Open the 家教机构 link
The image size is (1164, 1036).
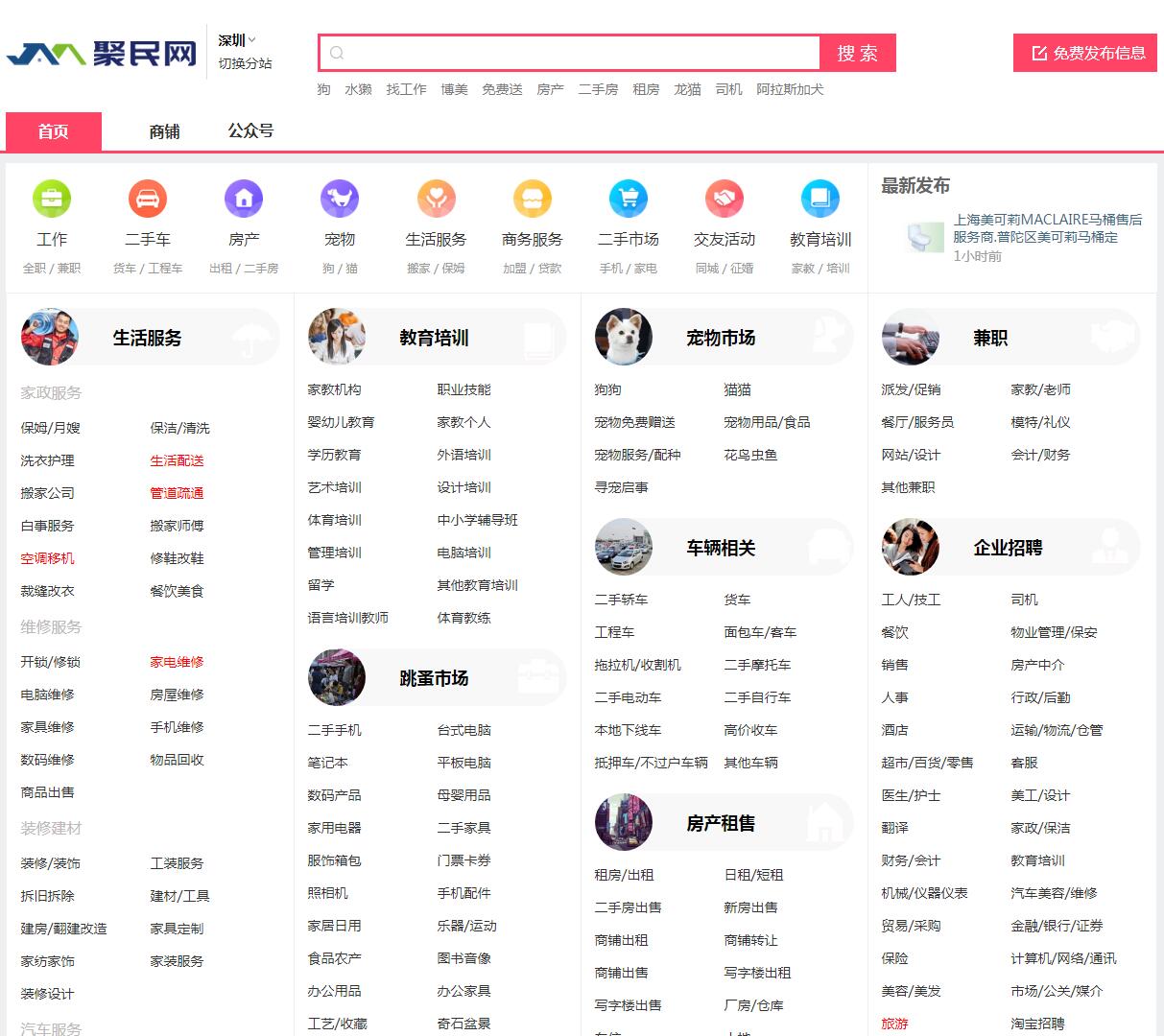334,389
